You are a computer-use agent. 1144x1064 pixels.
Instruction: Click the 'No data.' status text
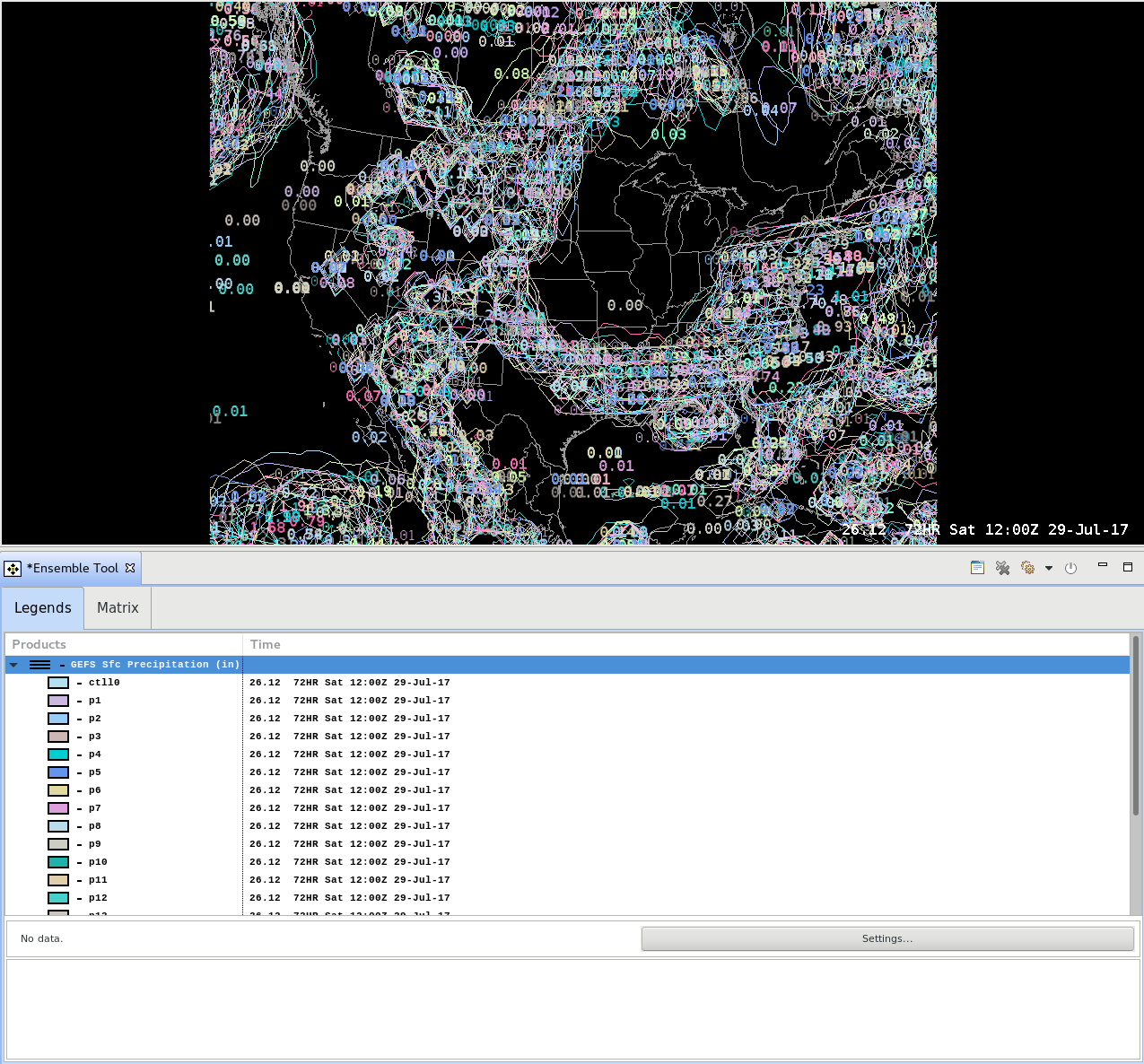(x=42, y=938)
